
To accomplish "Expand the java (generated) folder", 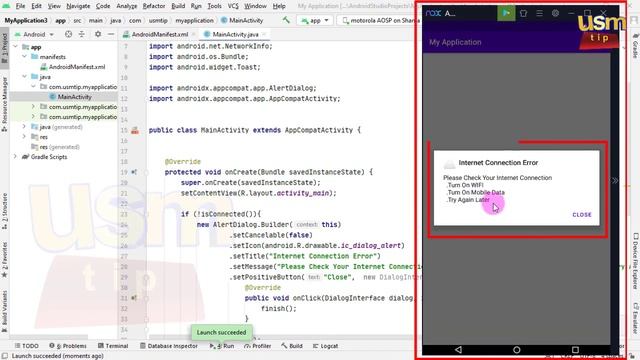I will [x=24, y=127].
